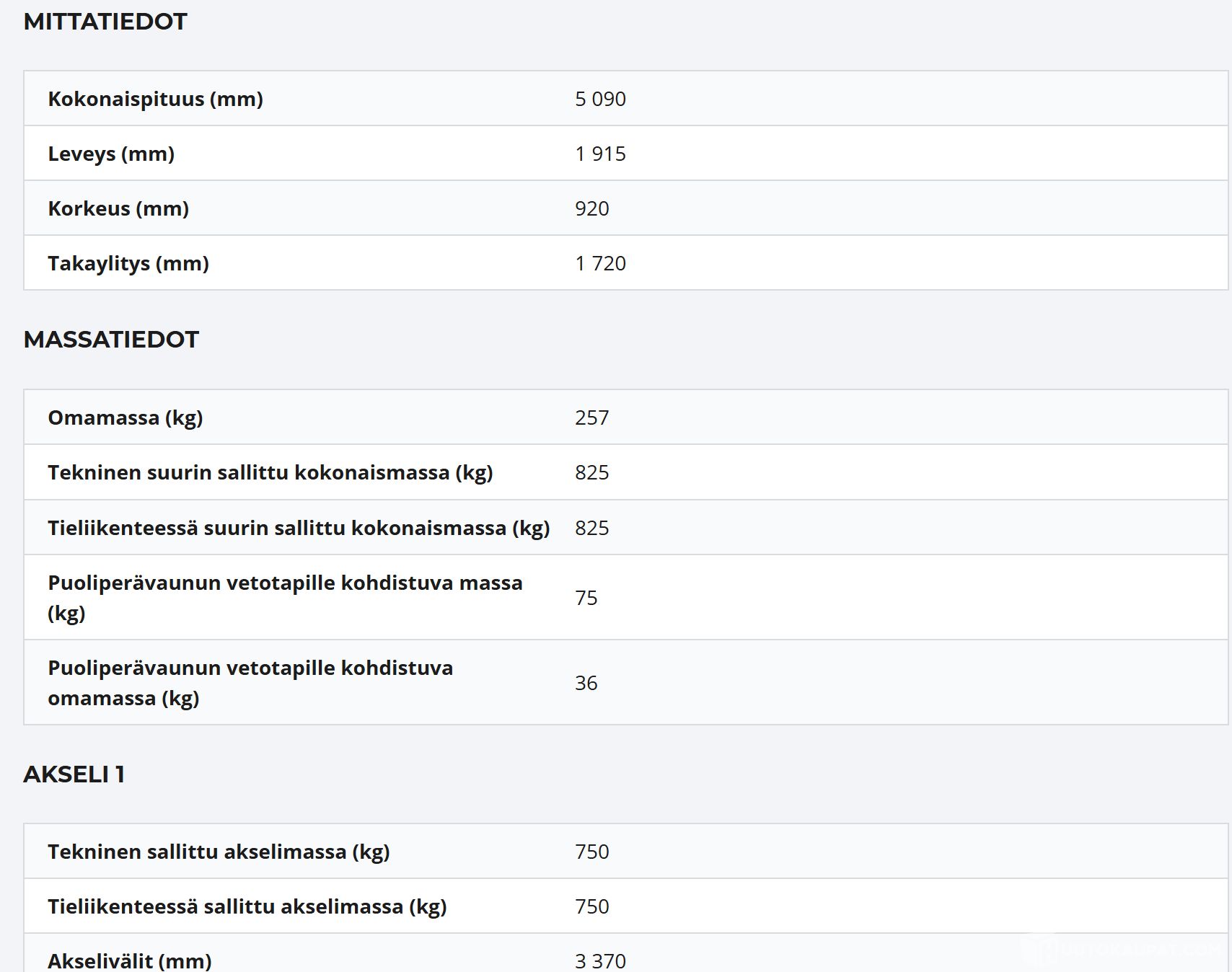Click the Leveys value 1 915
This screenshot has width=1232, height=972.
pos(600,154)
